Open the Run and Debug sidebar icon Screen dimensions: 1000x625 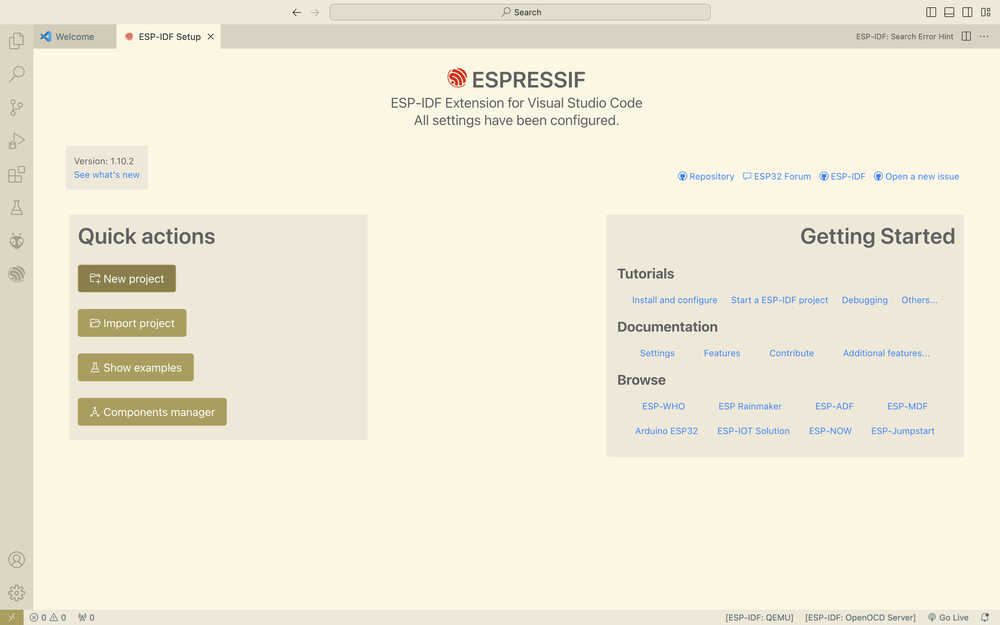click(x=16, y=140)
